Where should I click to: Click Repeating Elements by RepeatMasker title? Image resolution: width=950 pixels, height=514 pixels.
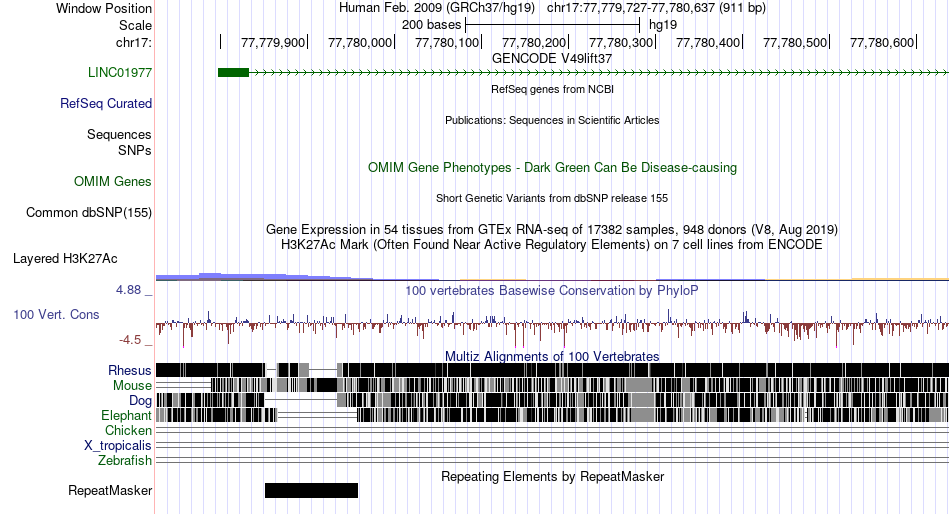[x=552, y=476]
